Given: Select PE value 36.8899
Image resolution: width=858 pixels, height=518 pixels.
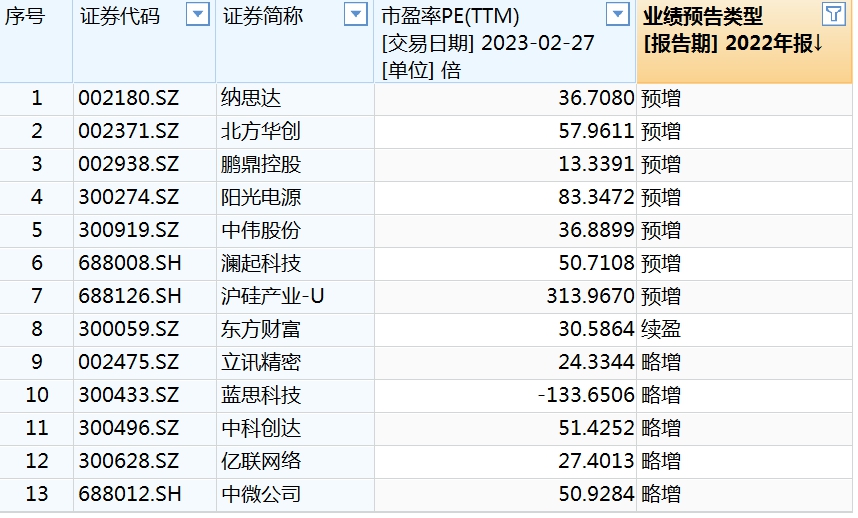Looking at the screenshot, I should [x=596, y=230].
